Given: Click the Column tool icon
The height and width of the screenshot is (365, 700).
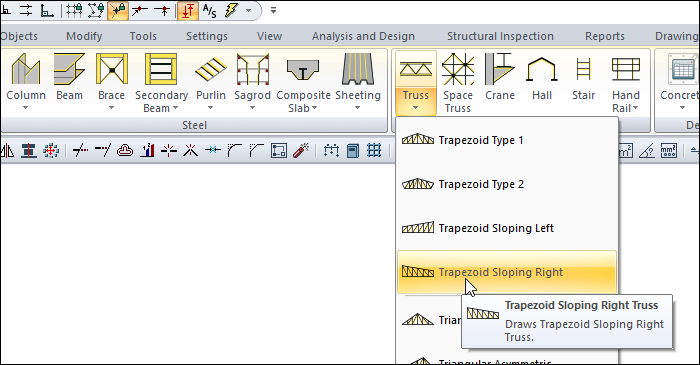Looking at the screenshot, I should [x=26, y=69].
